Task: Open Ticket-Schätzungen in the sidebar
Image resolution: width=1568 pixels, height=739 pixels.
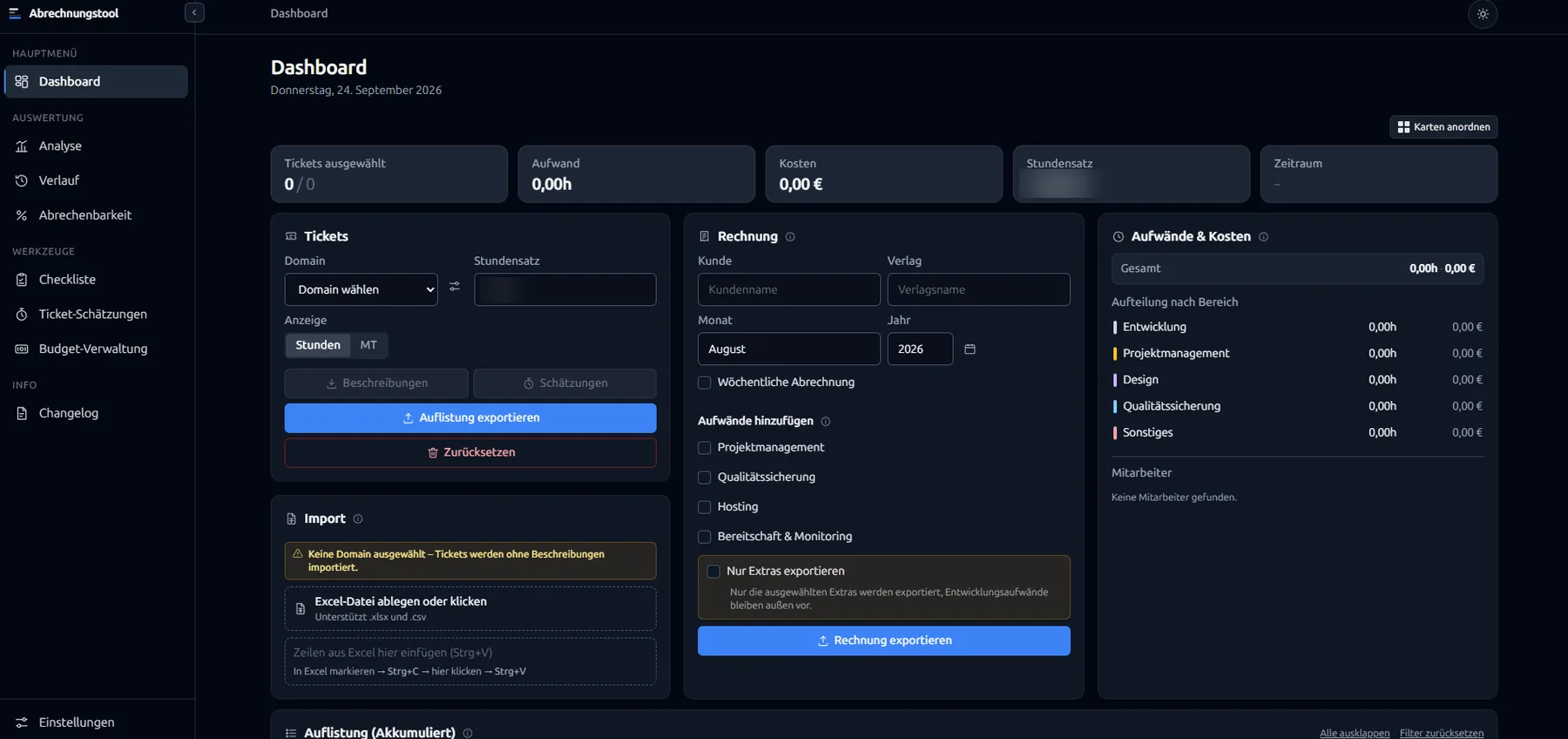Action: pyautogui.click(x=96, y=315)
